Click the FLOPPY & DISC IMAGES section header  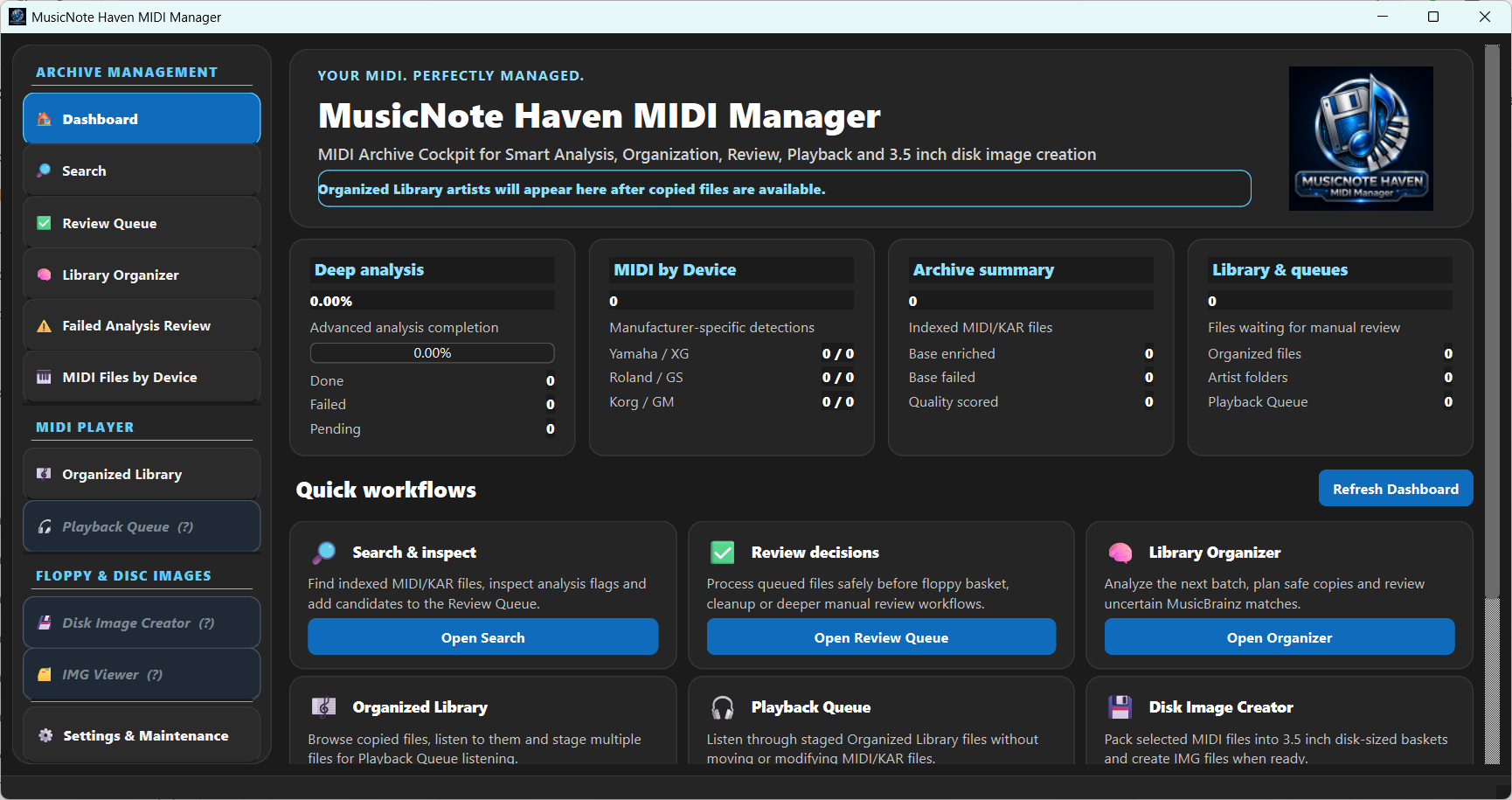coord(123,576)
